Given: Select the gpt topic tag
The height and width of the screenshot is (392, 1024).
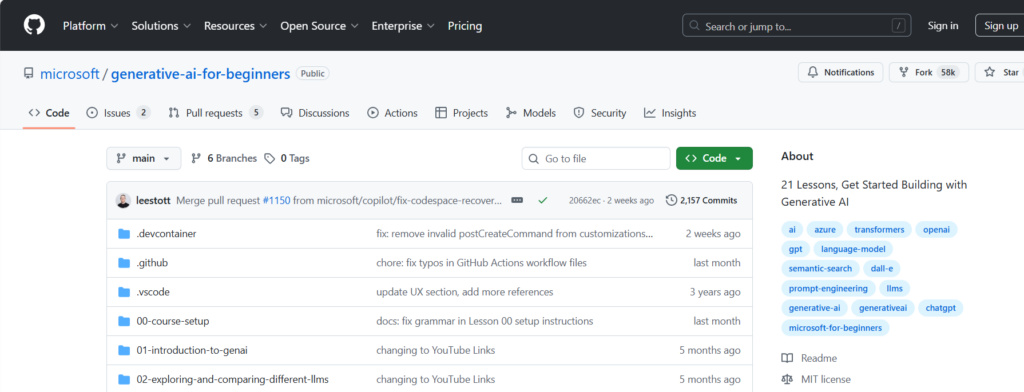Looking at the screenshot, I should 795,249.
